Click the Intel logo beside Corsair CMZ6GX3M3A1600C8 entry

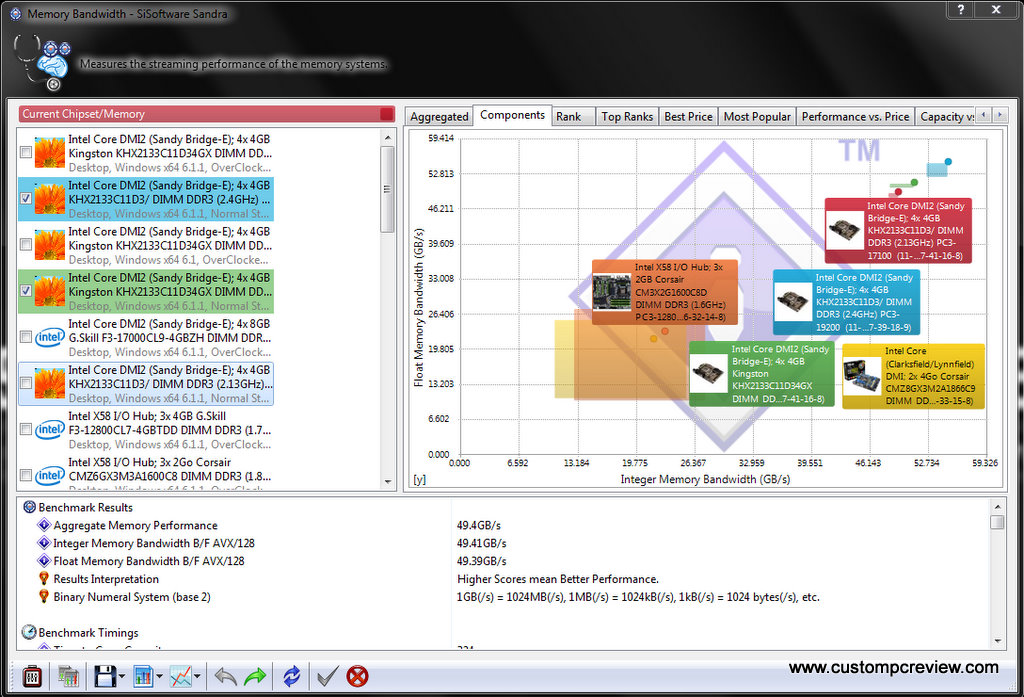(x=50, y=476)
